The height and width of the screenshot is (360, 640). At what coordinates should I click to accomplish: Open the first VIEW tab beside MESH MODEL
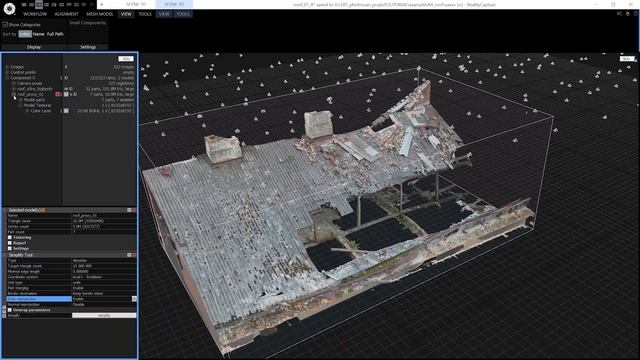[x=126, y=14]
